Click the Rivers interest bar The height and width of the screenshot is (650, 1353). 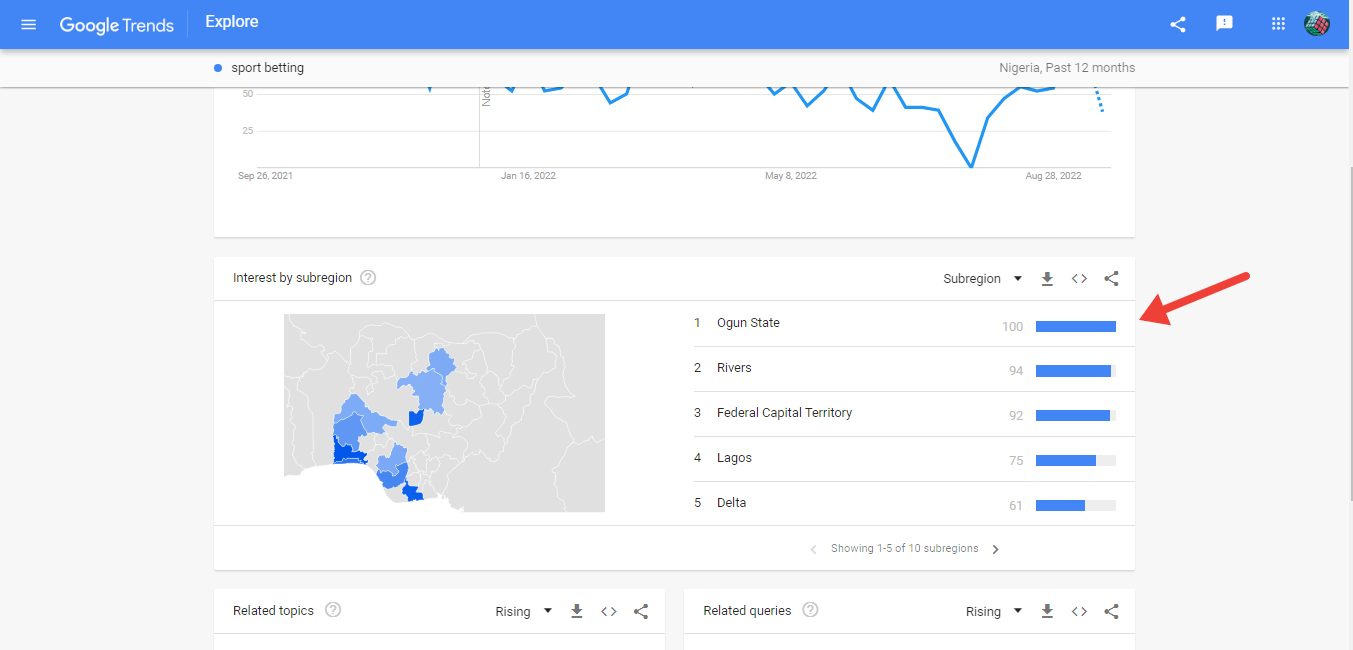(x=1076, y=371)
